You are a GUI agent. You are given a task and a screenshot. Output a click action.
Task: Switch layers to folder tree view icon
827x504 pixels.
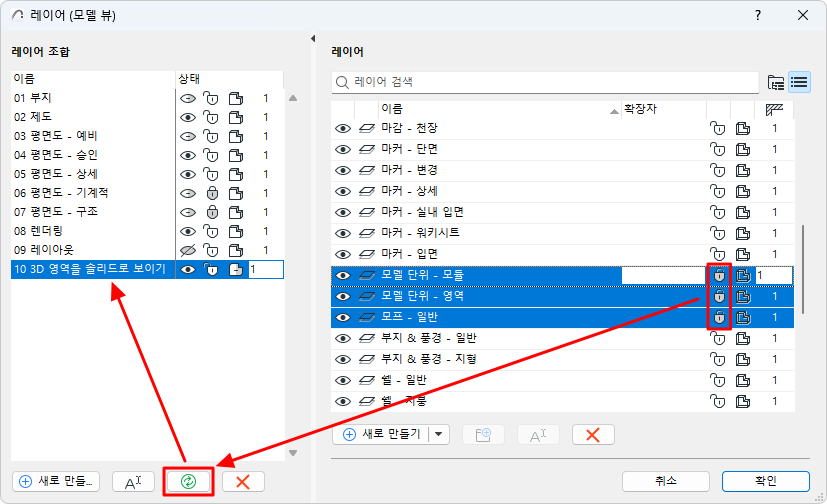point(776,82)
